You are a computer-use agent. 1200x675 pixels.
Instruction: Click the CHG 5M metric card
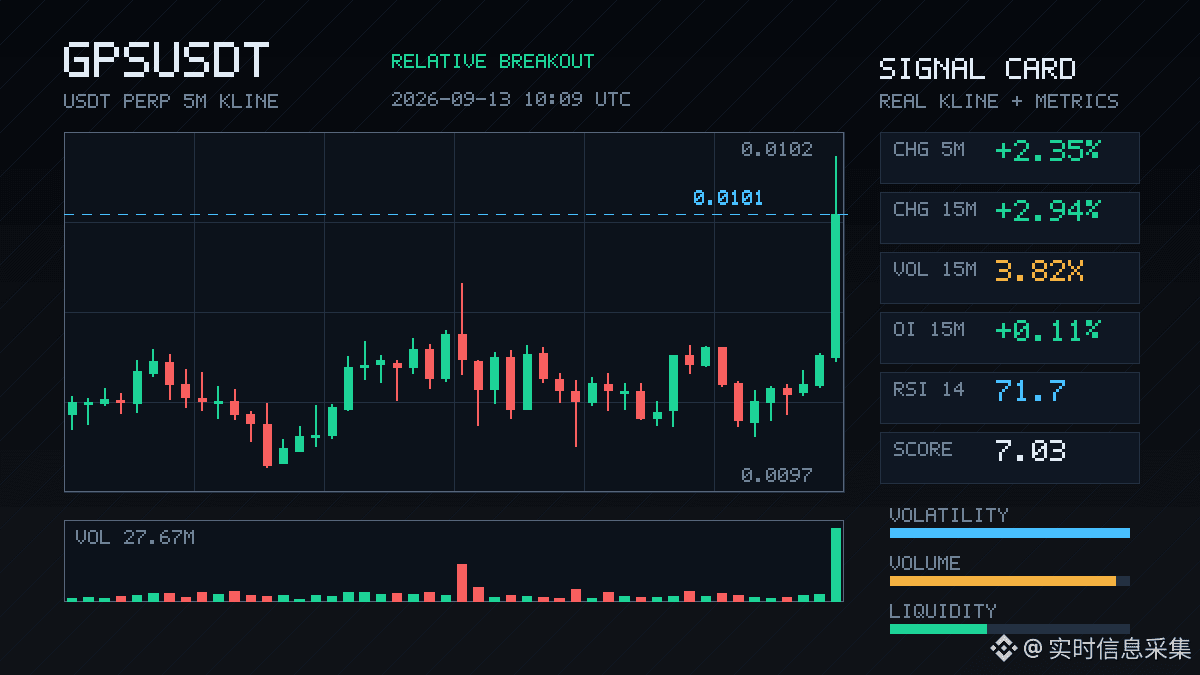(1009, 157)
